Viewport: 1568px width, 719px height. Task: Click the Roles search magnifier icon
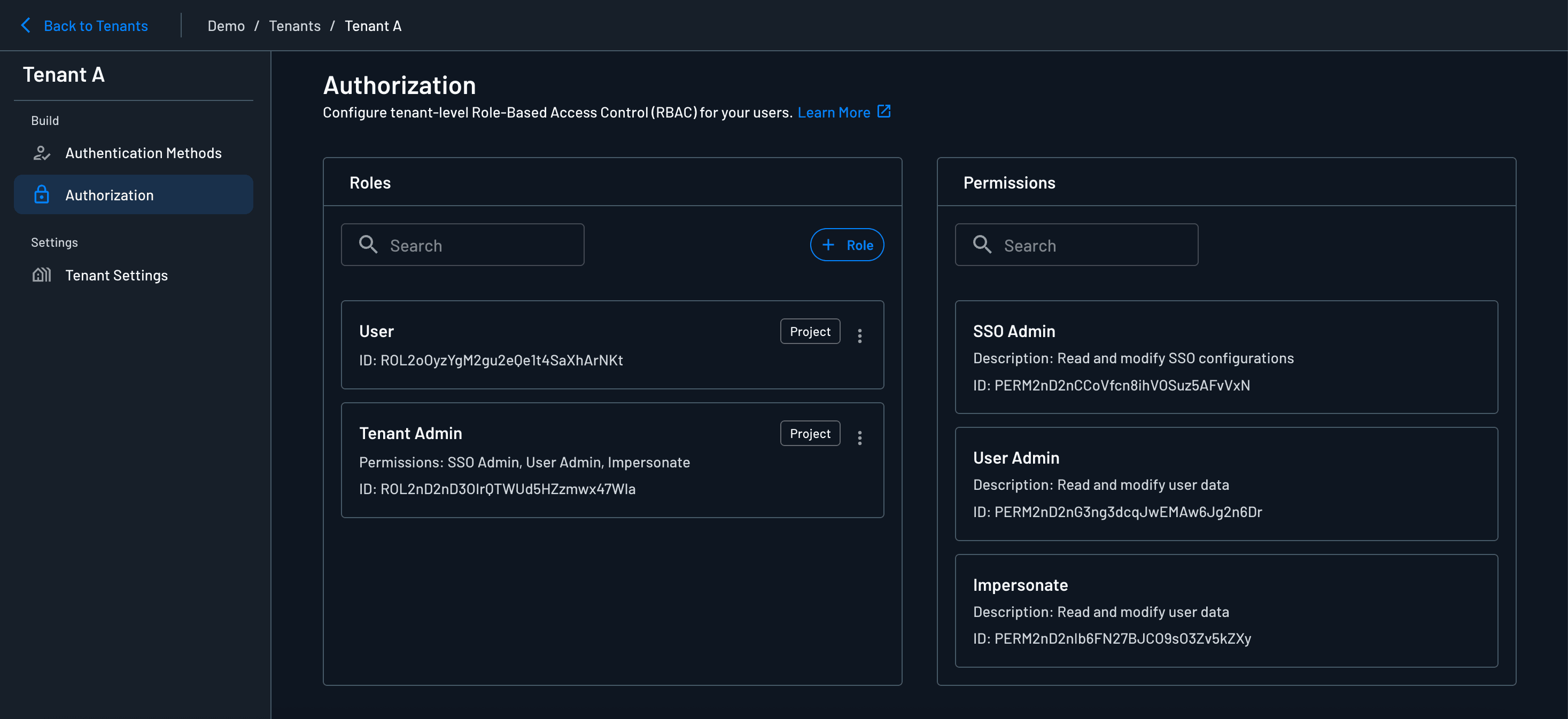click(x=368, y=245)
